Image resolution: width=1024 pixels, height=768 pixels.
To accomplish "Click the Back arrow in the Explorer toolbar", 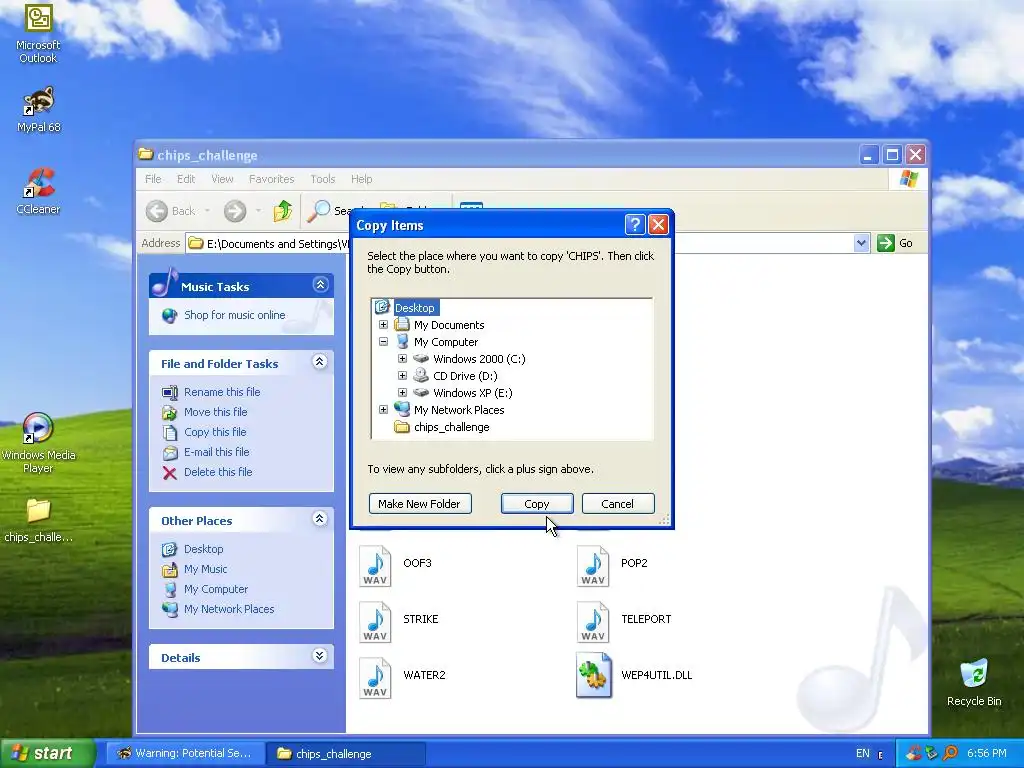I will pos(157,211).
